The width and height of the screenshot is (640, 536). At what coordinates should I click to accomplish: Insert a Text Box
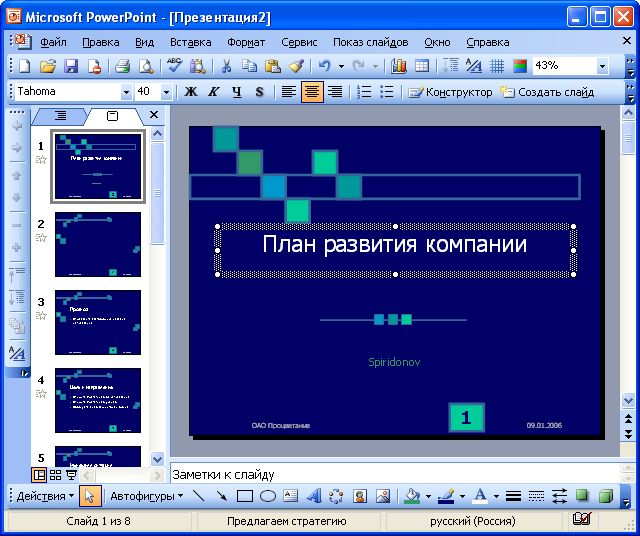click(291, 496)
